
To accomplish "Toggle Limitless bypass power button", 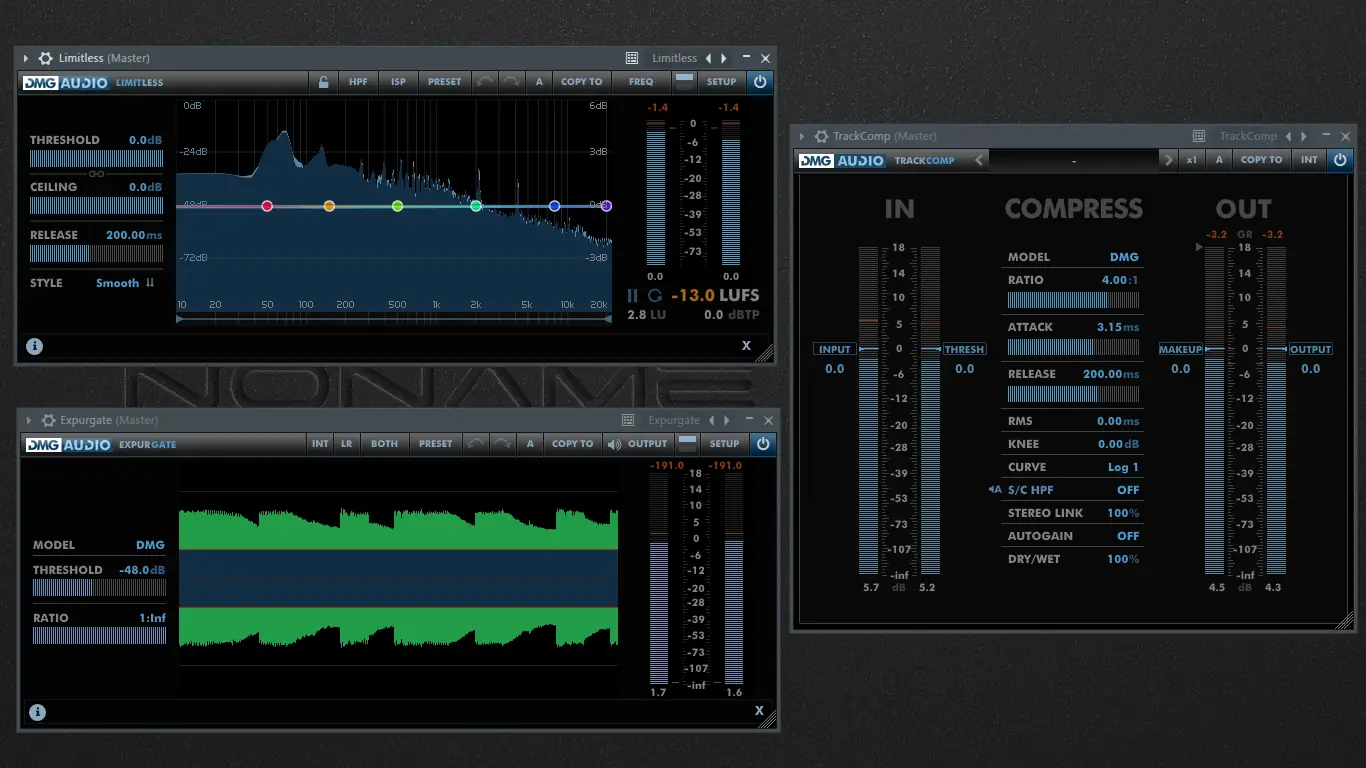I will coord(760,82).
